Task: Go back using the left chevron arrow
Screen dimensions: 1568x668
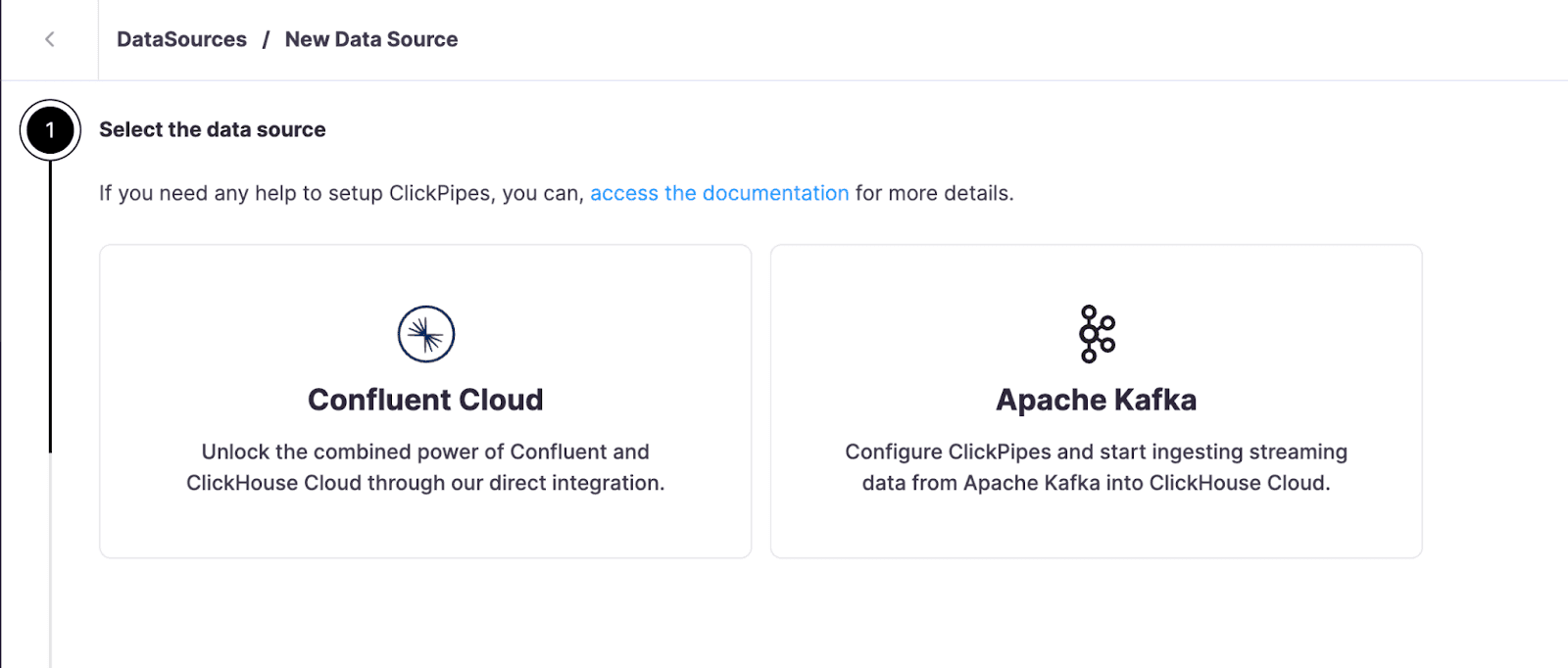Action: click(49, 39)
